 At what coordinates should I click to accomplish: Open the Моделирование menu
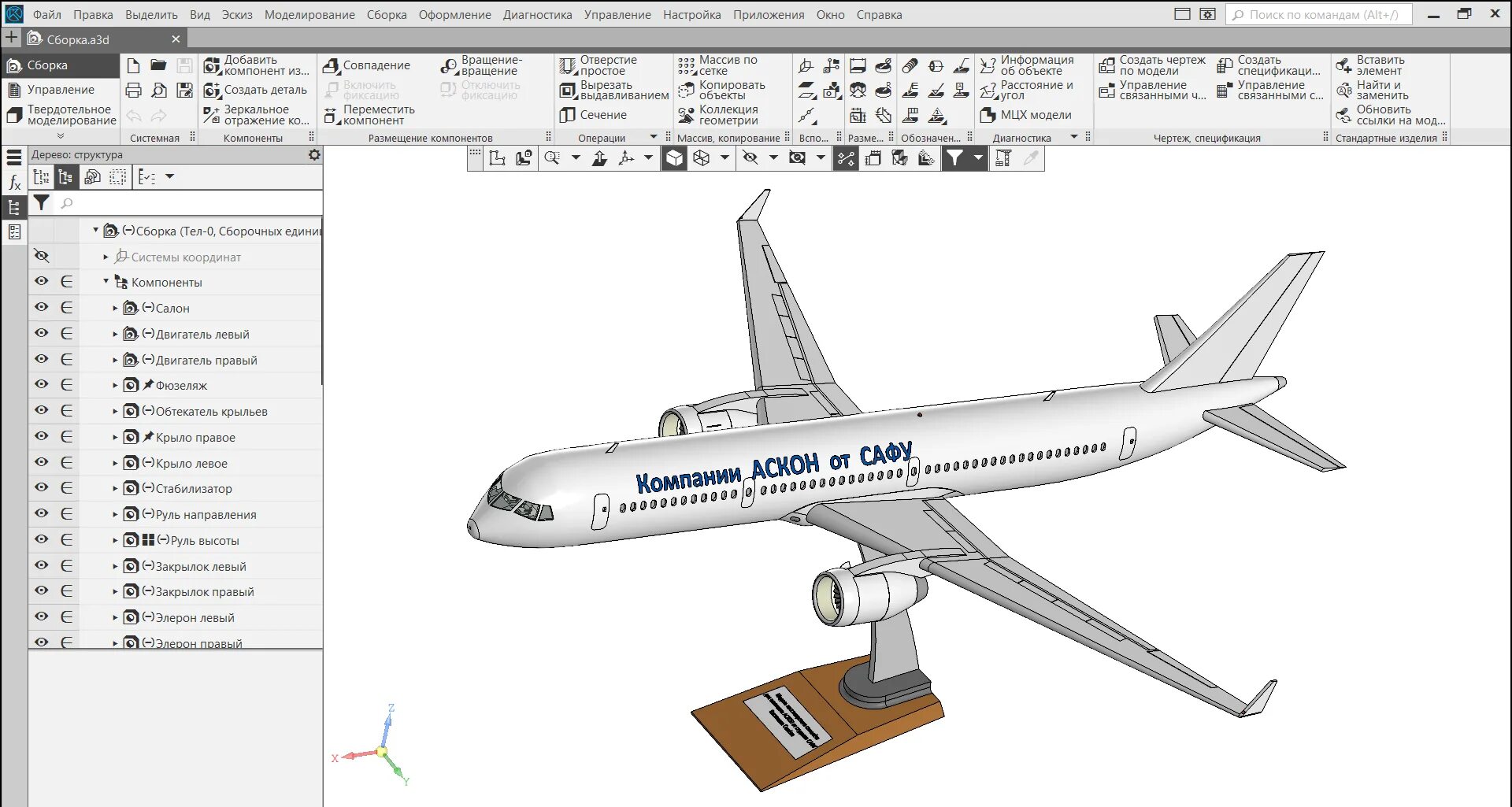coord(309,14)
